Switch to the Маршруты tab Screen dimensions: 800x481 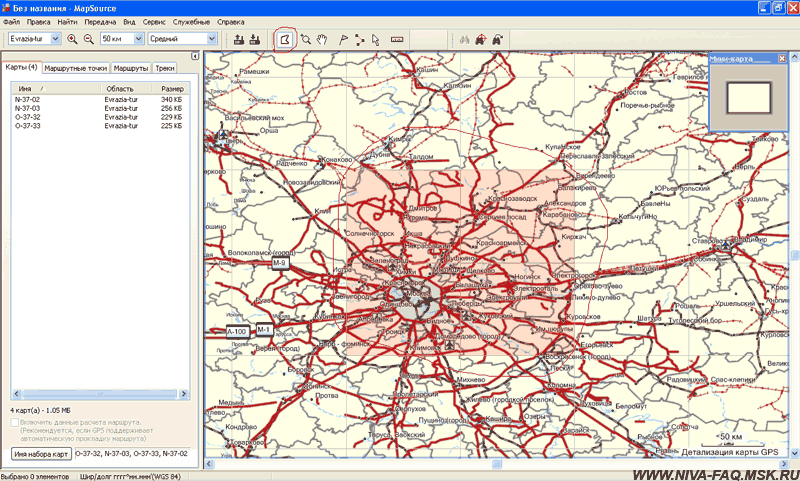click(x=131, y=68)
